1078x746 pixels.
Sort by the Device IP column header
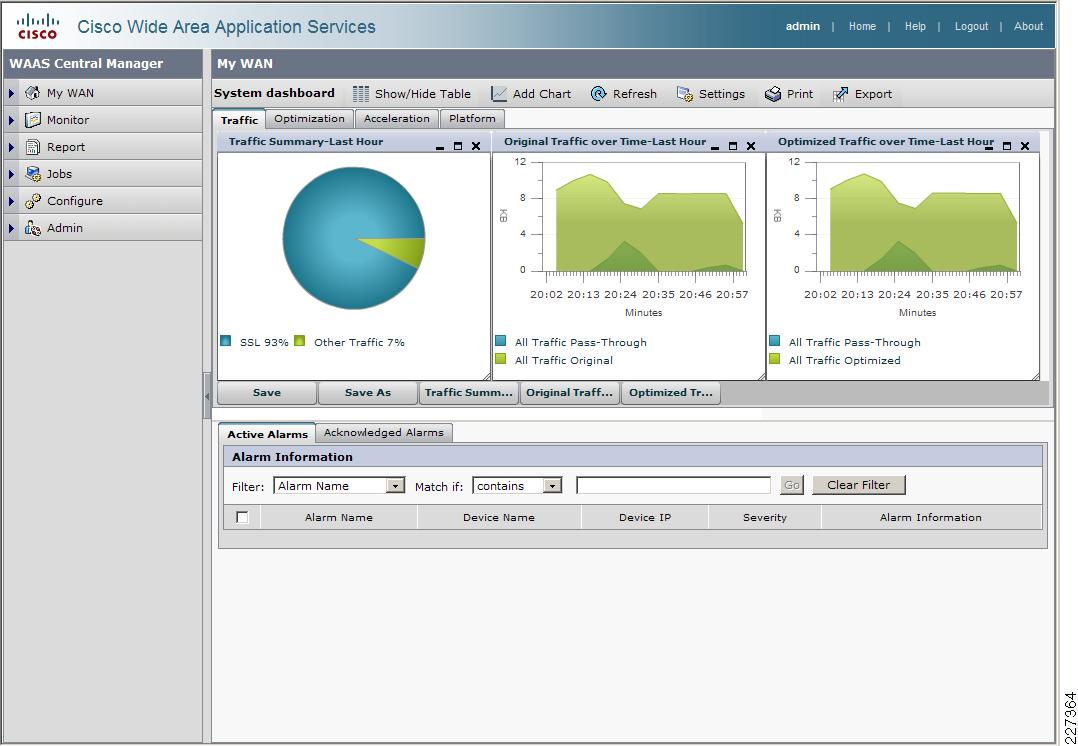(645, 517)
